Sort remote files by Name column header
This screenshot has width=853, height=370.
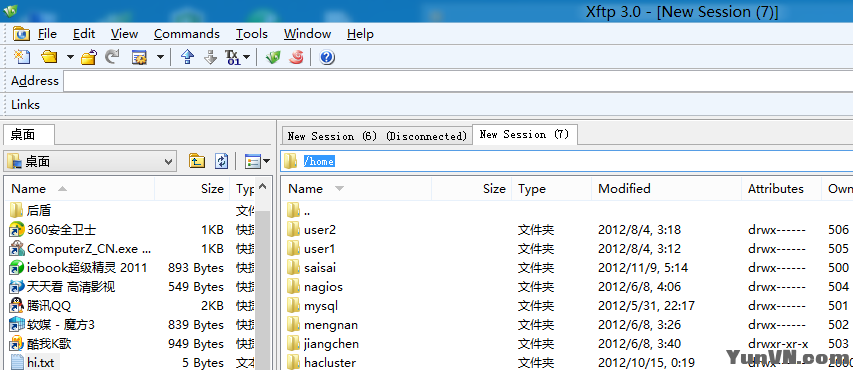coord(356,189)
